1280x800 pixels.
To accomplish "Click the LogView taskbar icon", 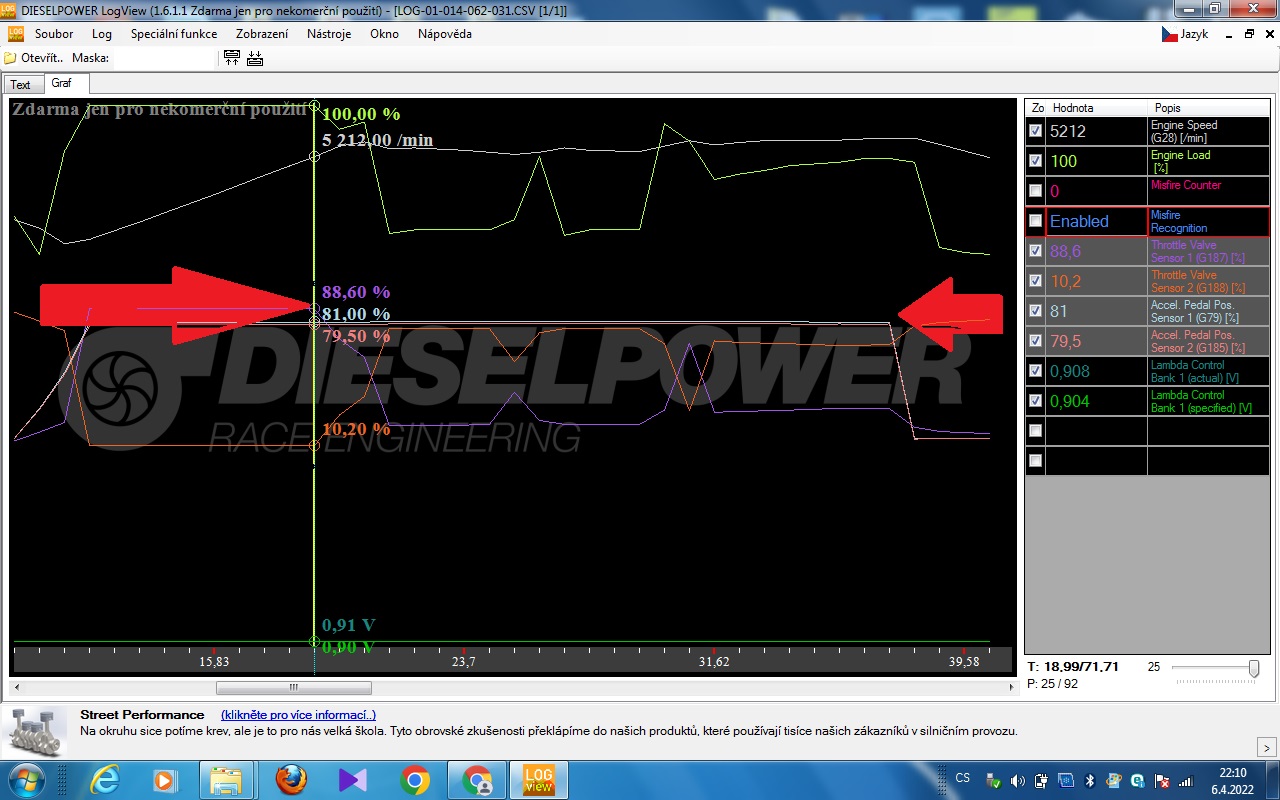I will (538, 780).
